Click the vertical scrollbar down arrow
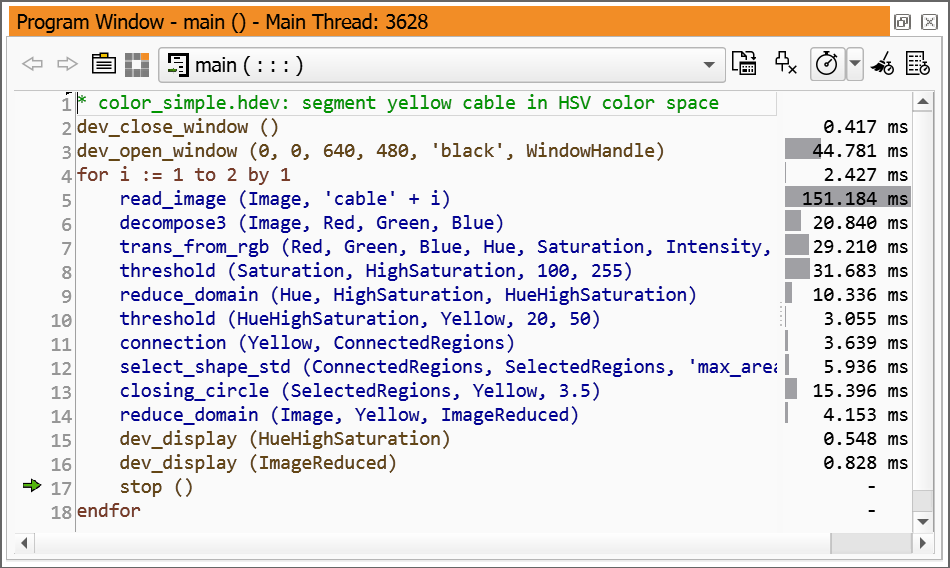Screen dimensions: 950x568 pyautogui.click(x=922, y=521)
